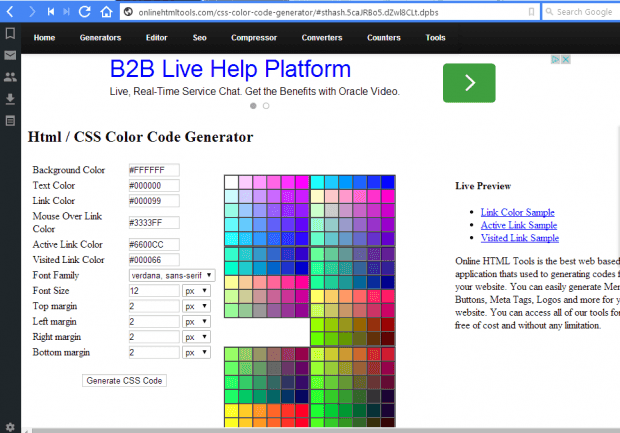Go to browser home page icon

[x=106, y=12]
